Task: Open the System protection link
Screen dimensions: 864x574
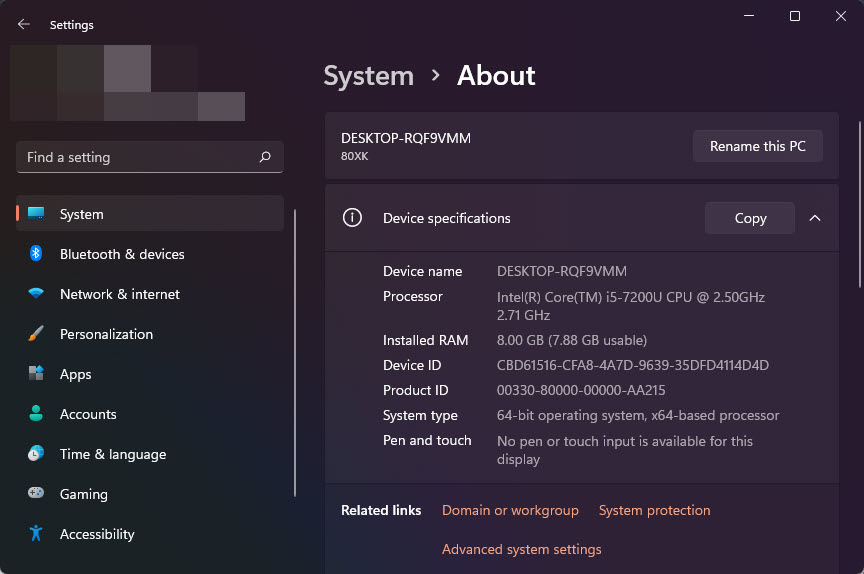Action: point(655,510)
